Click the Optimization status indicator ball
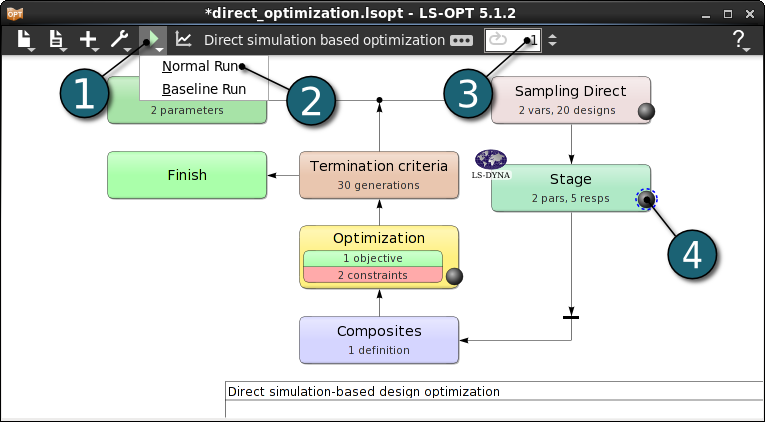Image resolution: width=765 pixels, height=422 pixels. click(x=454, y=276)
